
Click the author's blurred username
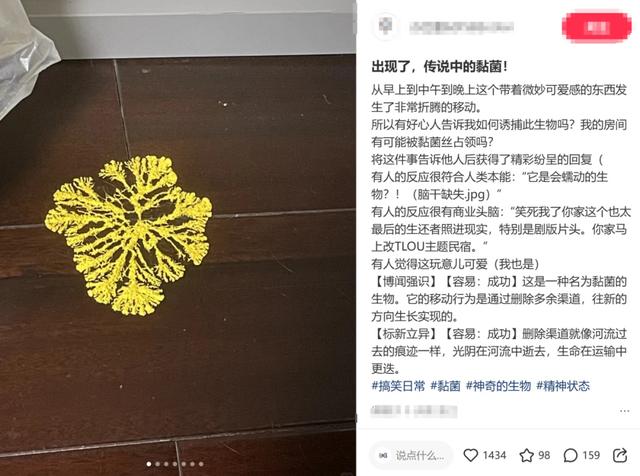click(461, 27)
